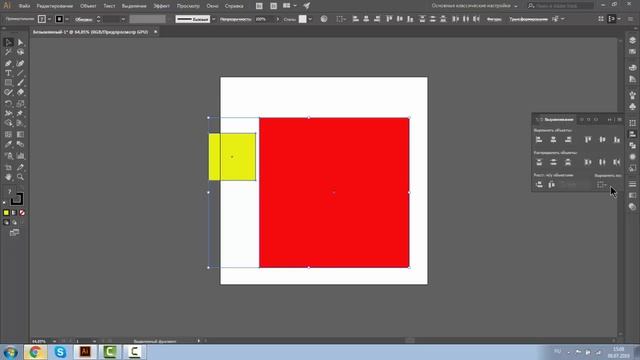Select the Direct Selection (white arrow) tool
Screen dimensions: 640x360
point(20,42)
